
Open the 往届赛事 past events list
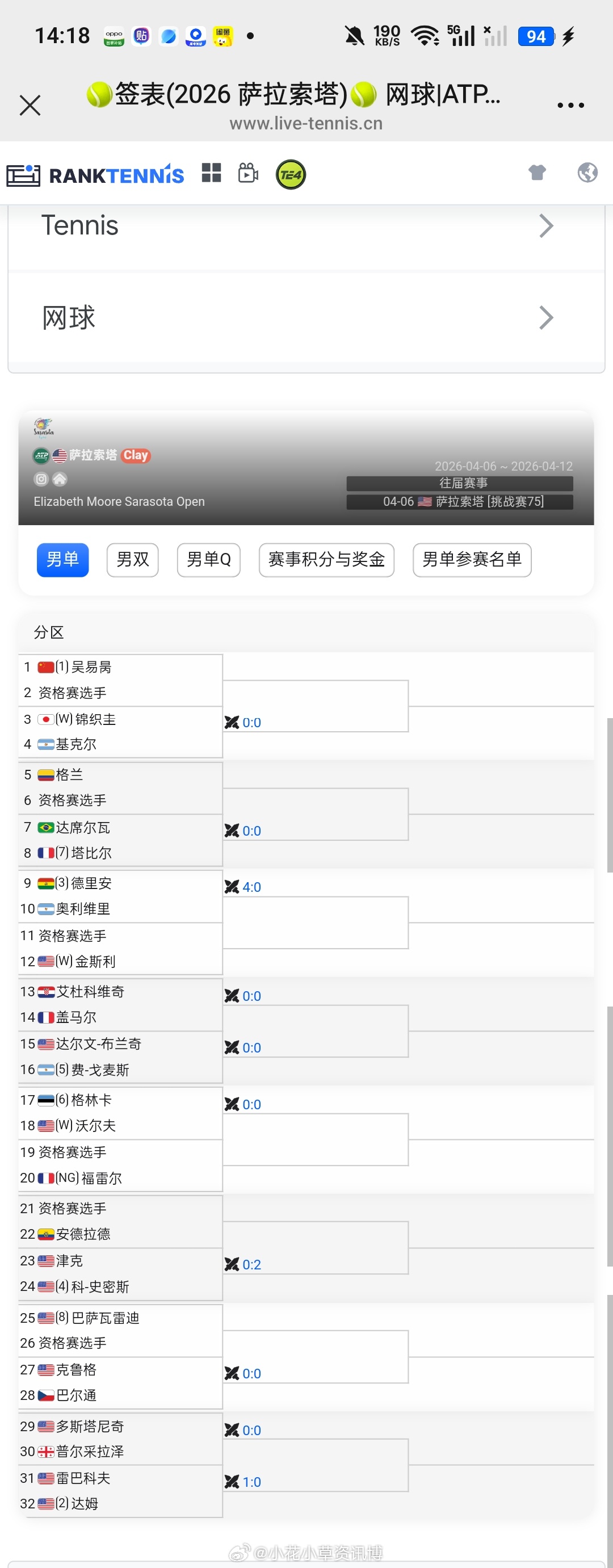[x=460, y=483]
